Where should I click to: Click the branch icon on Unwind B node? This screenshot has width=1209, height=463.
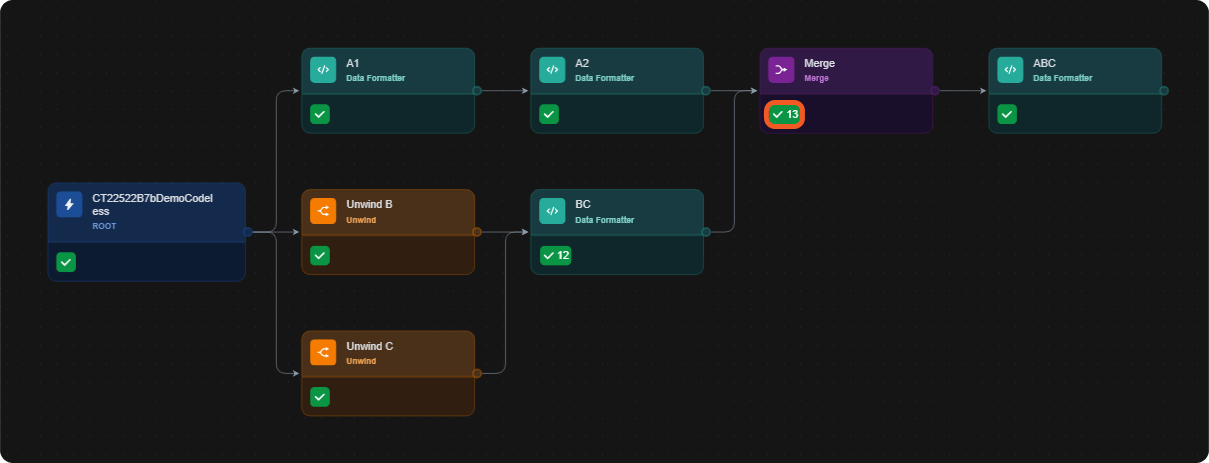[x=323, y=211]
